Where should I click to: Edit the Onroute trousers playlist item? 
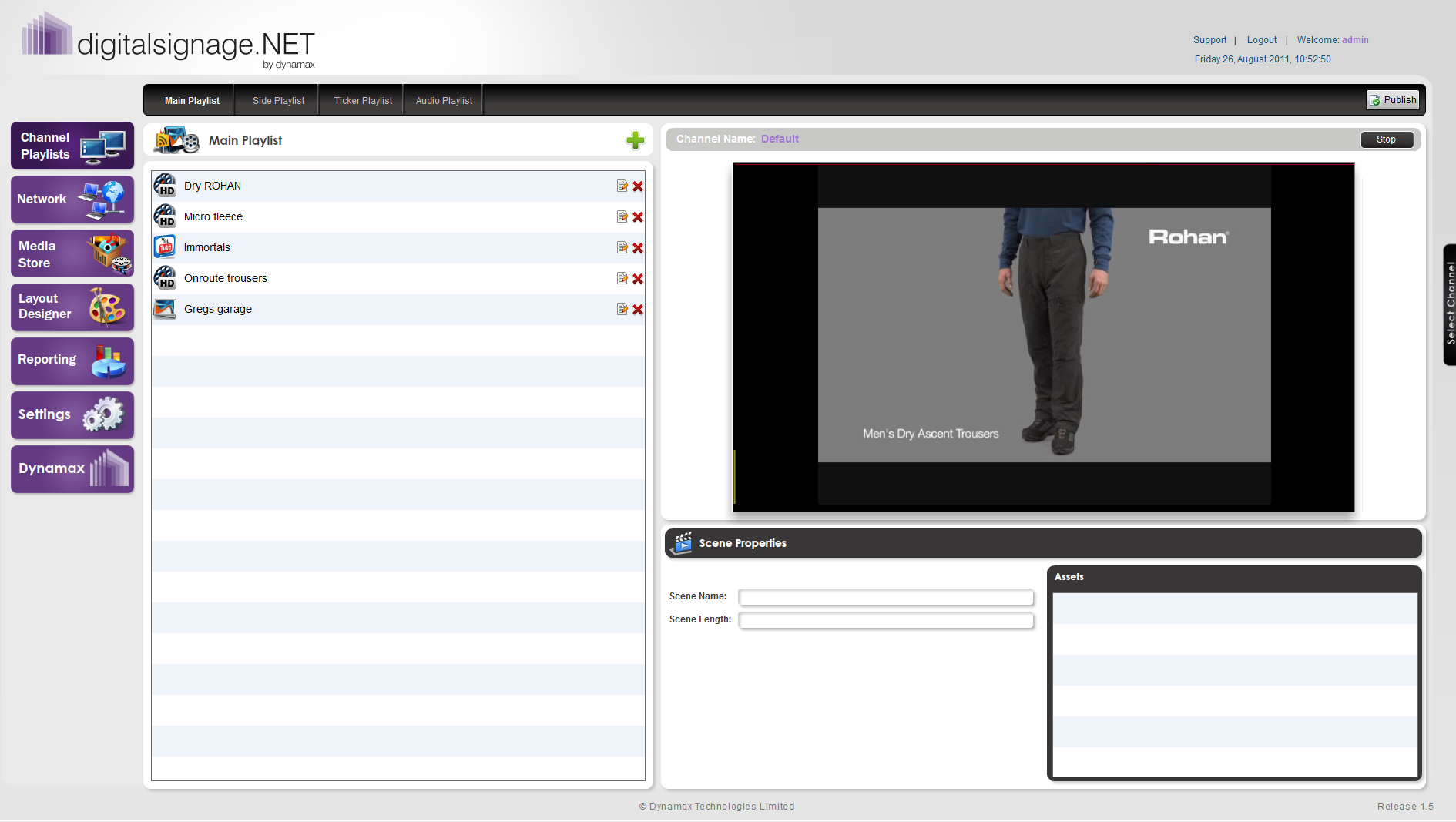[x=622, y=278]
